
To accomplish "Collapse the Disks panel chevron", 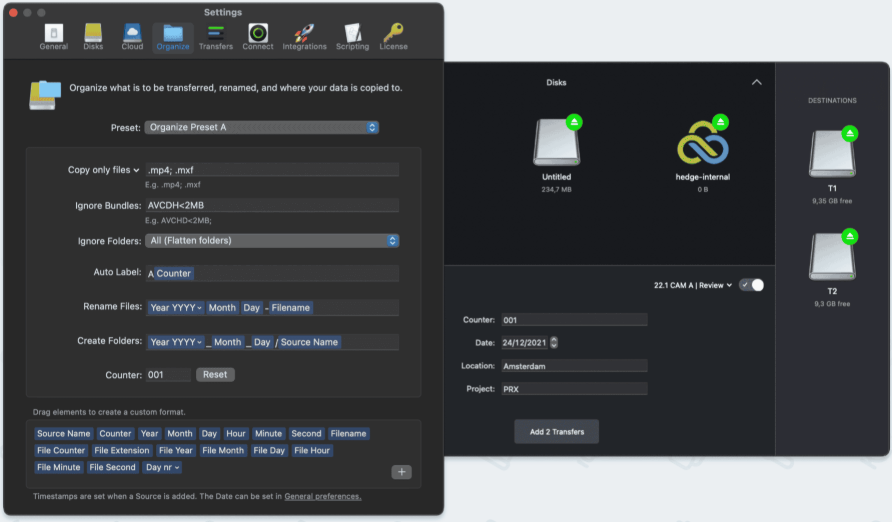I will (757, 82).
